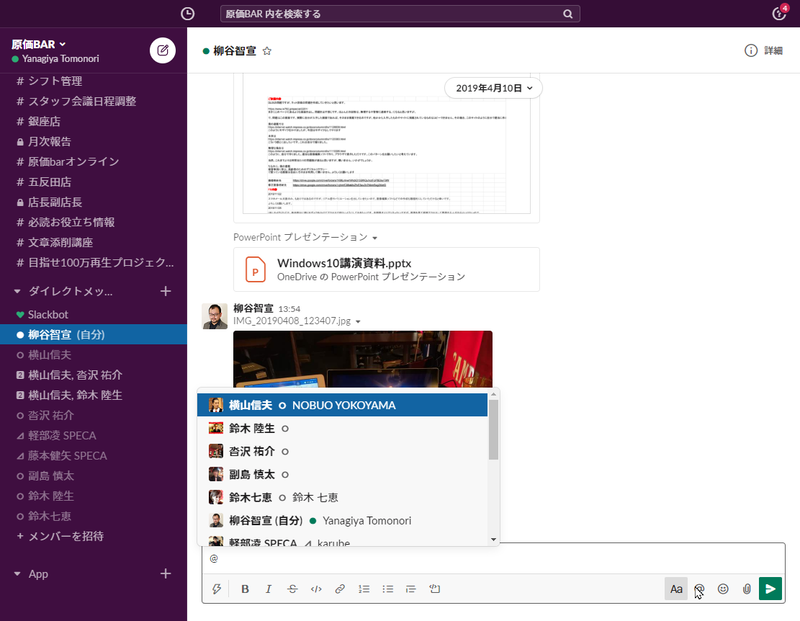
Task: Open the 2019年4月10日 date dropdown
Action: pyautogui.click(x=492, y=88)
